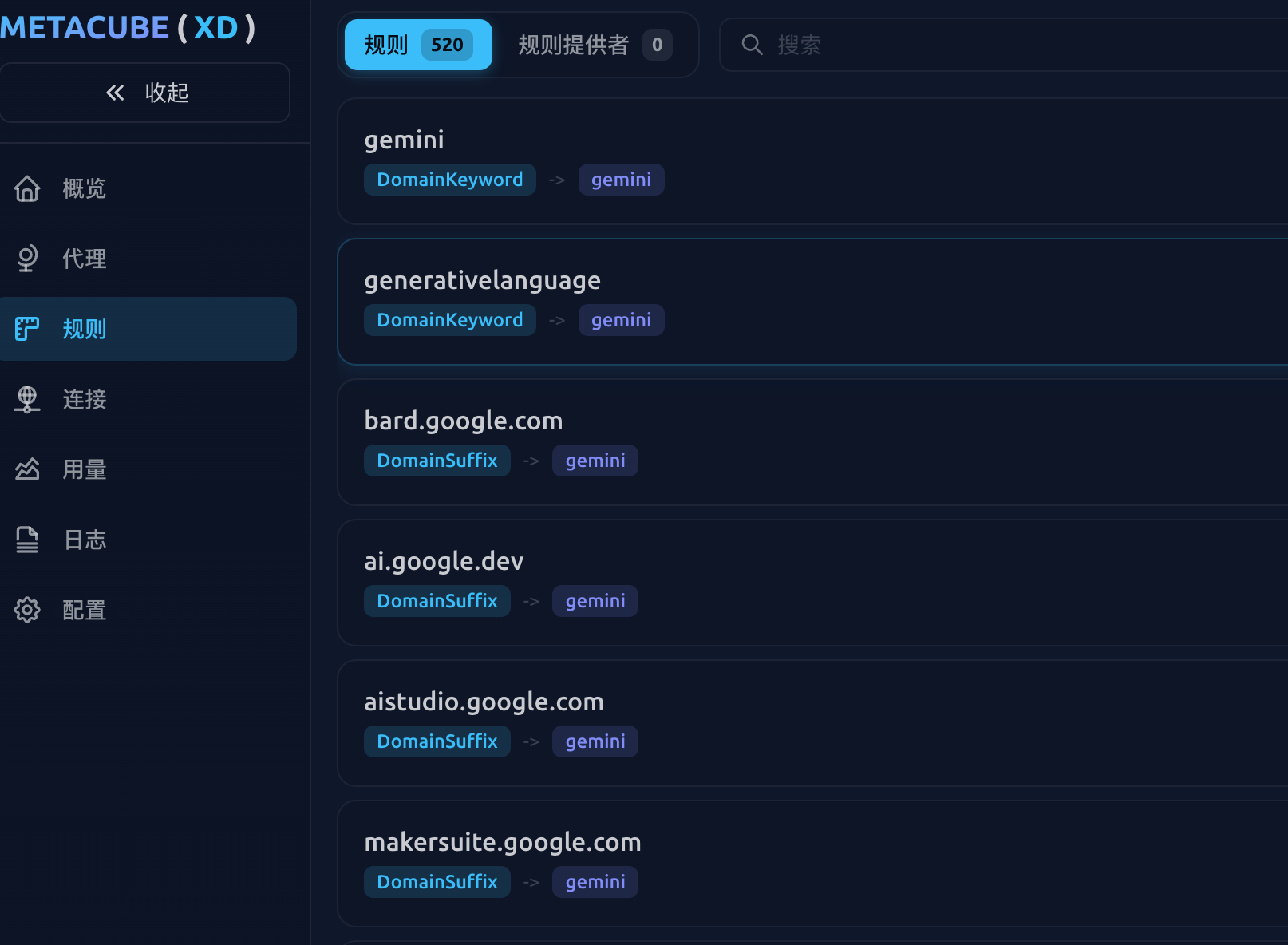Image resolution: width=1288 pixels, height=945 pixels.
Task: Click DomainKeyword tag under gemini rule
Action: coord(449,180)
